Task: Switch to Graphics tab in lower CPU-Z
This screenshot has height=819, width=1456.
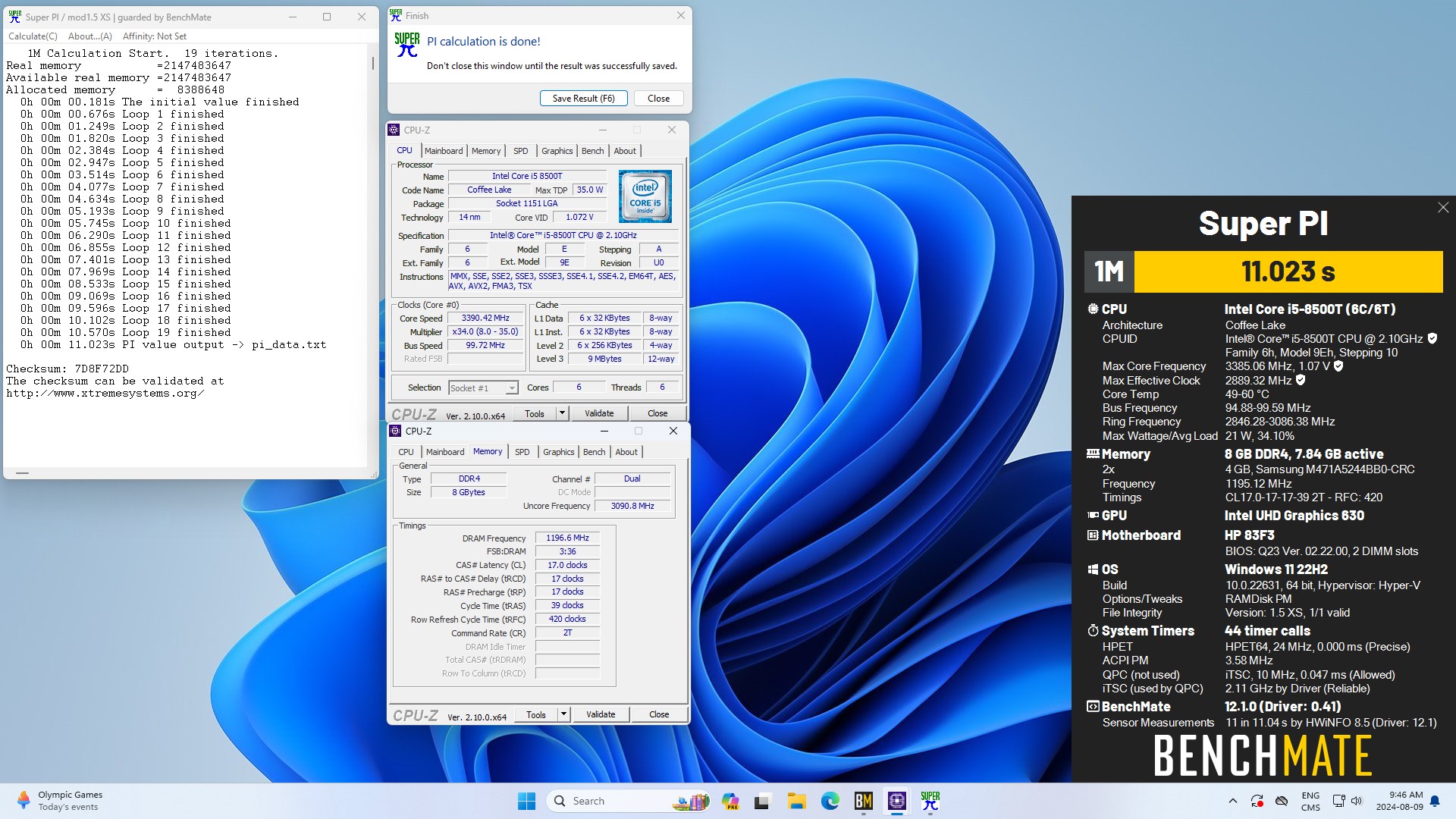Action: [559, 452]
